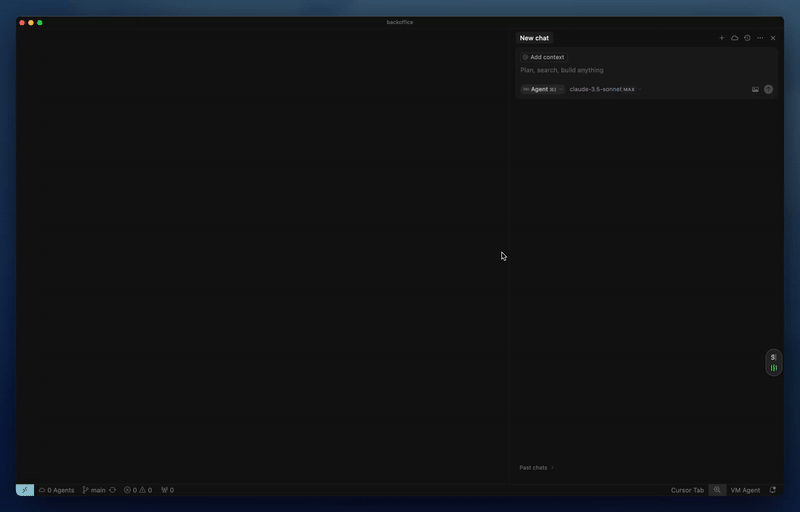The image size is (800, 512).
Task: Close the chat panel with X icon
Action: 773,38
